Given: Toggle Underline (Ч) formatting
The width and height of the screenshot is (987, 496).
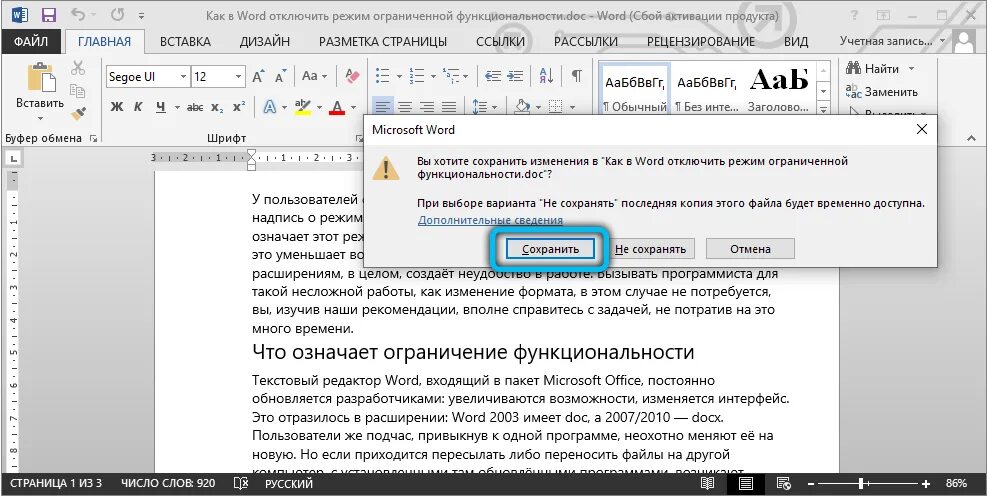Looking at the screenshot, I should [x=161, y=108].
